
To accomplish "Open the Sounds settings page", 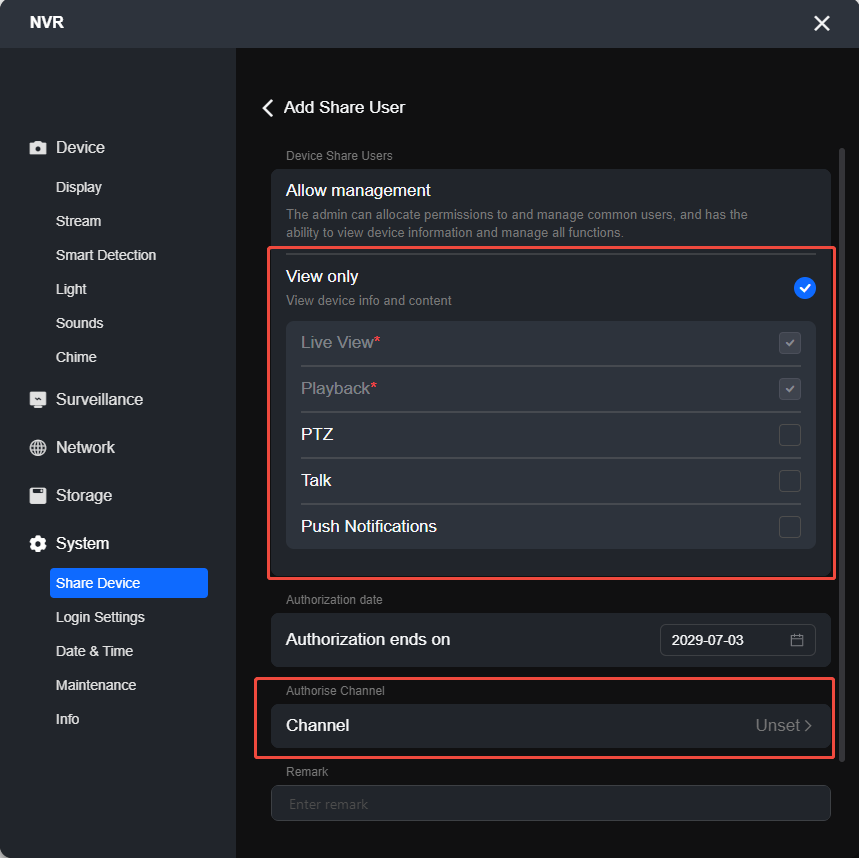I will [x=79, y=323].
